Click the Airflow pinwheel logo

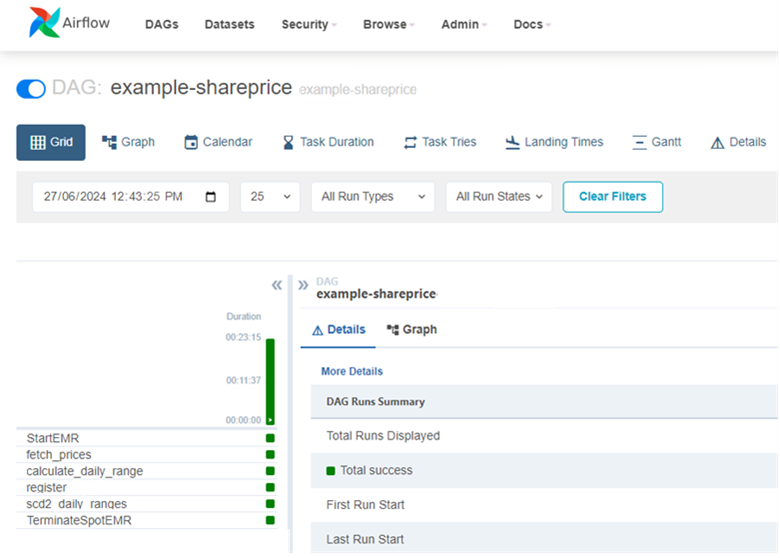(45, 22)
